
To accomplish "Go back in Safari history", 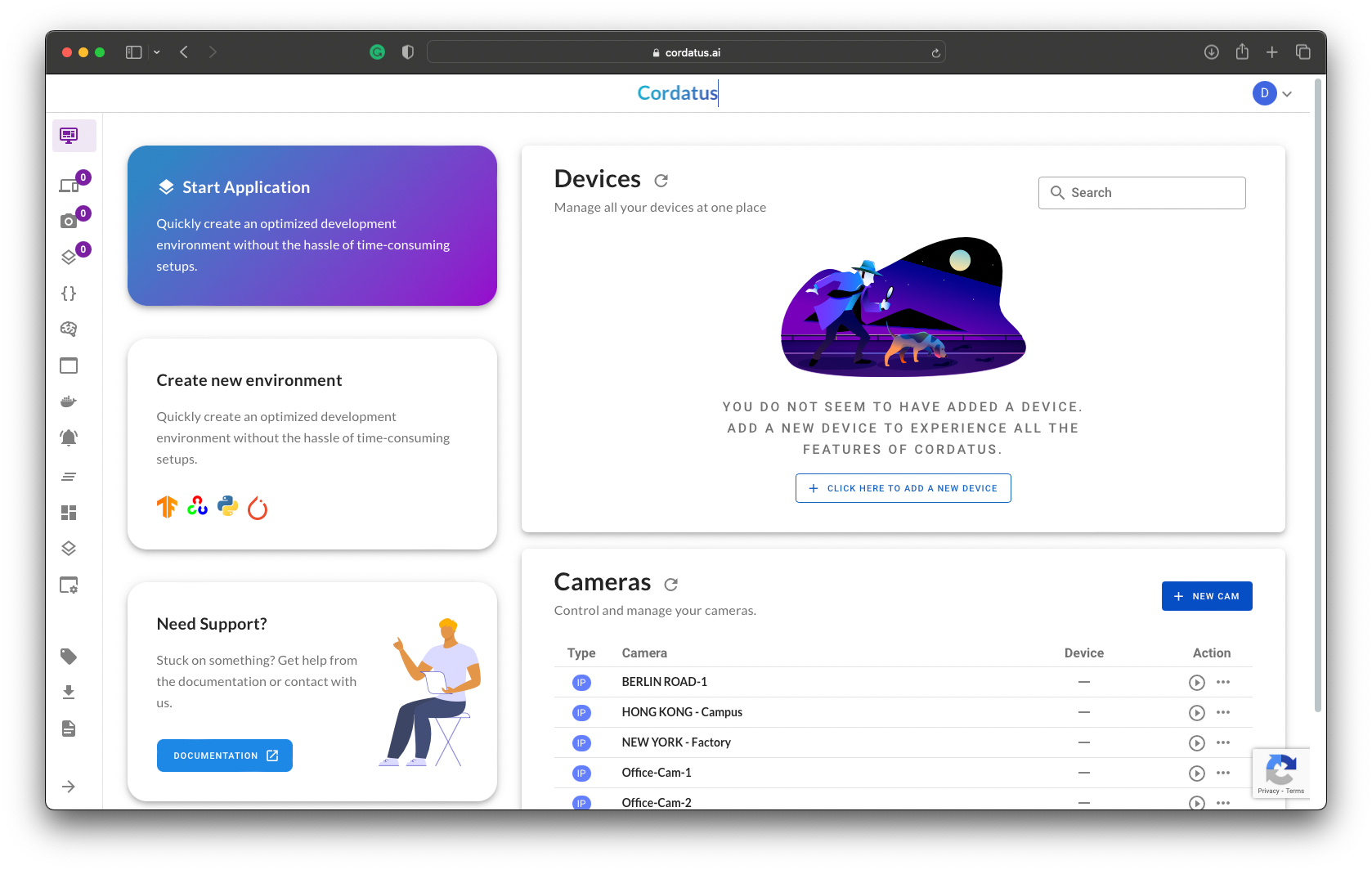I will click(184, 52).
